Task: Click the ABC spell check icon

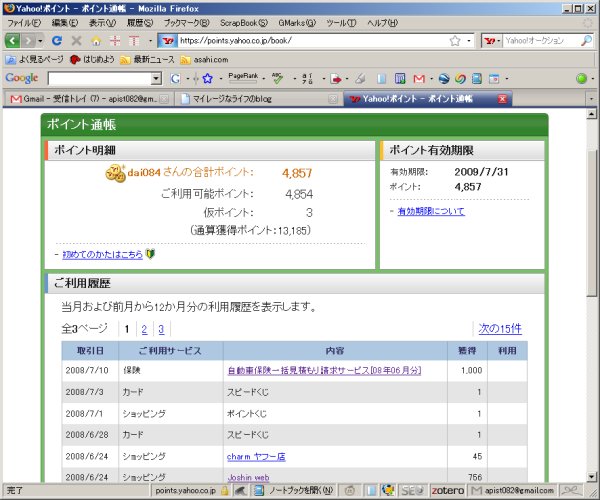Action: pos(277,78)
